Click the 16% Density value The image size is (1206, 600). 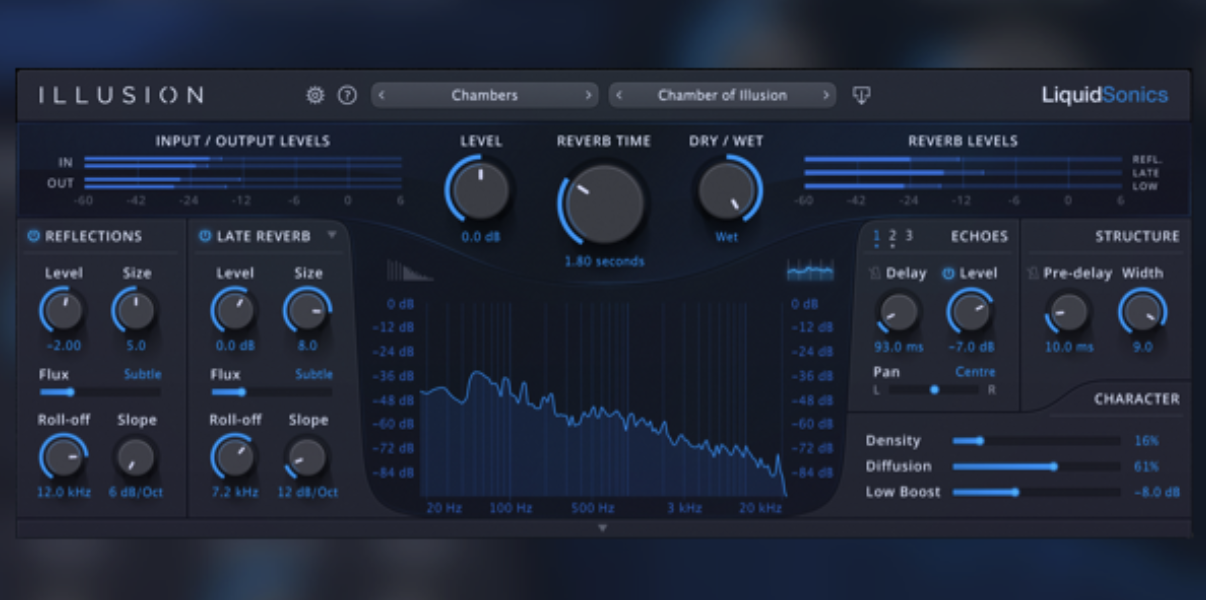pyautogui.click(x=1146, y=440)
